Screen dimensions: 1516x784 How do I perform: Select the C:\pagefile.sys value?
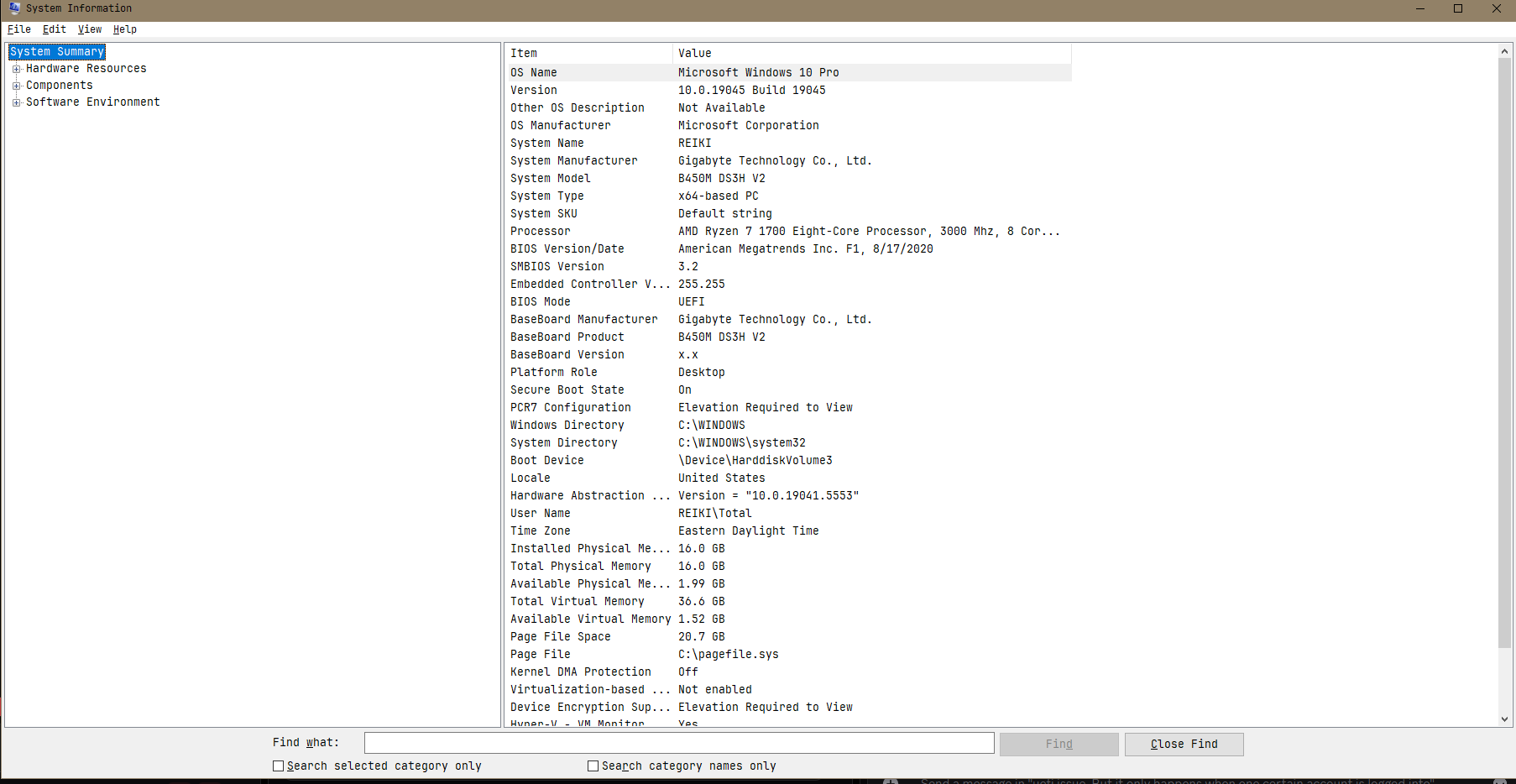click(729, 655)
